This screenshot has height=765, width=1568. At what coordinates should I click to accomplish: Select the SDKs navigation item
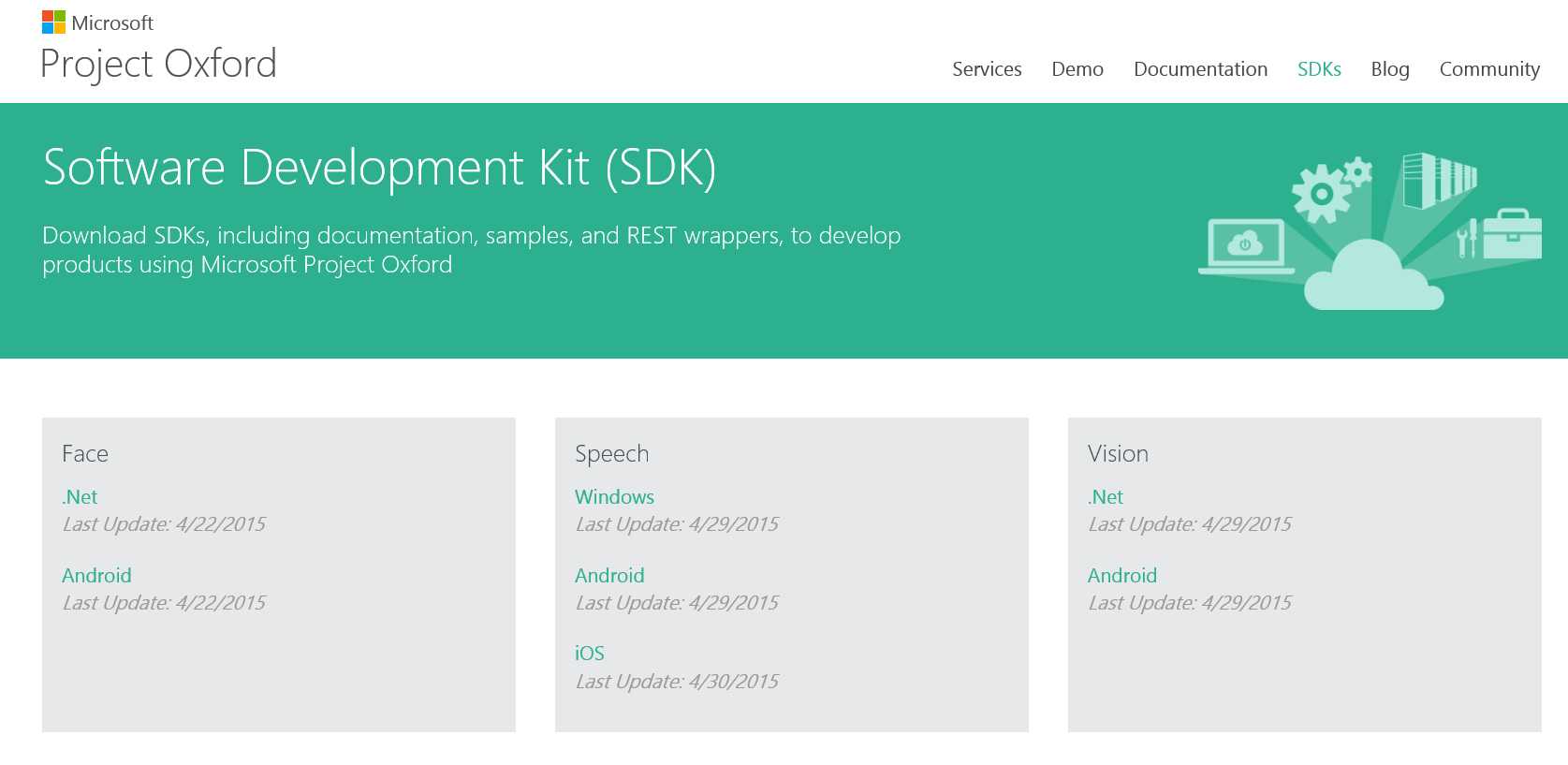click(x=1319, y=69)
